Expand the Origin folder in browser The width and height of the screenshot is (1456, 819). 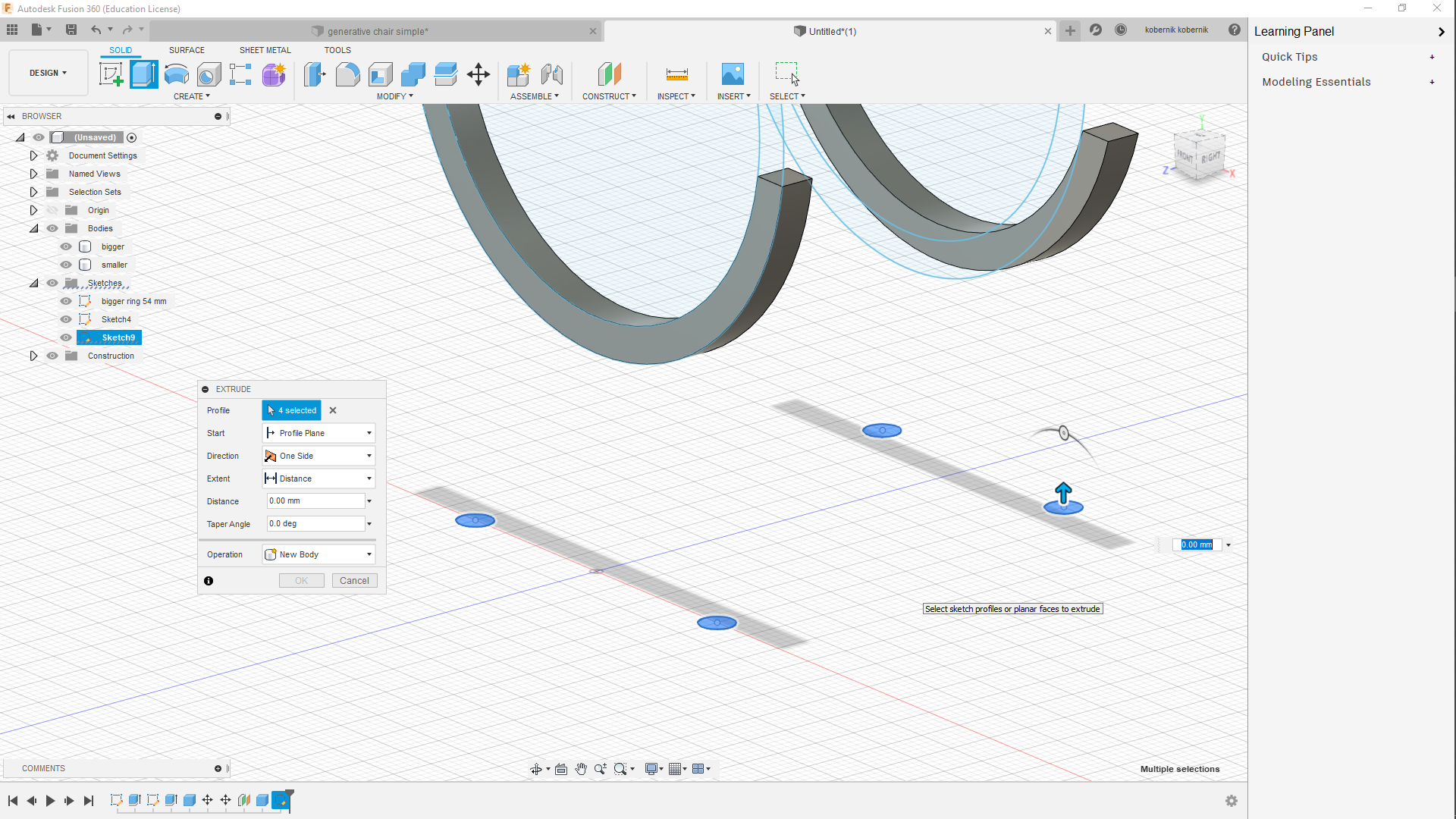point(33,210)
